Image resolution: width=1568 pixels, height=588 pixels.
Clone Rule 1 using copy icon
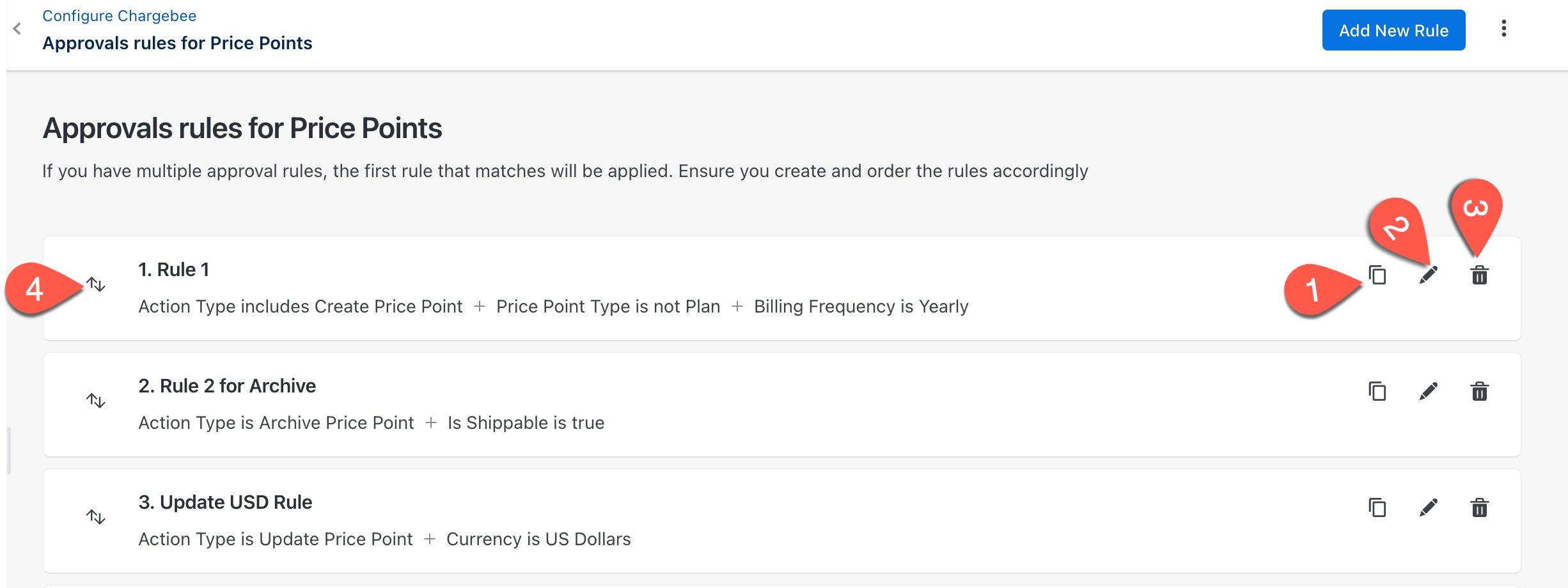(1377, 275)
